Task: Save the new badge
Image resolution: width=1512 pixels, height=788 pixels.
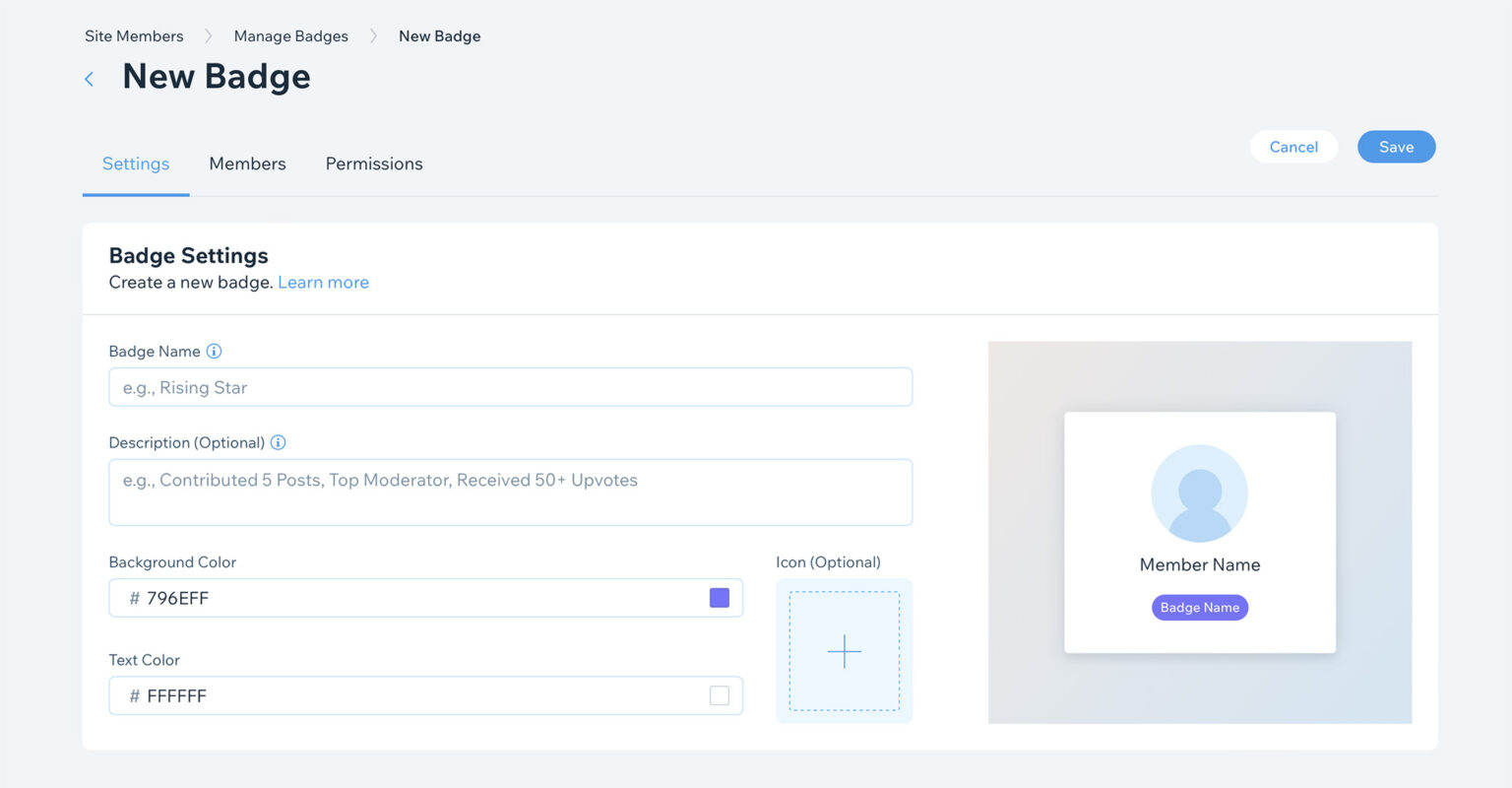Action: [x=1396, y=146]
